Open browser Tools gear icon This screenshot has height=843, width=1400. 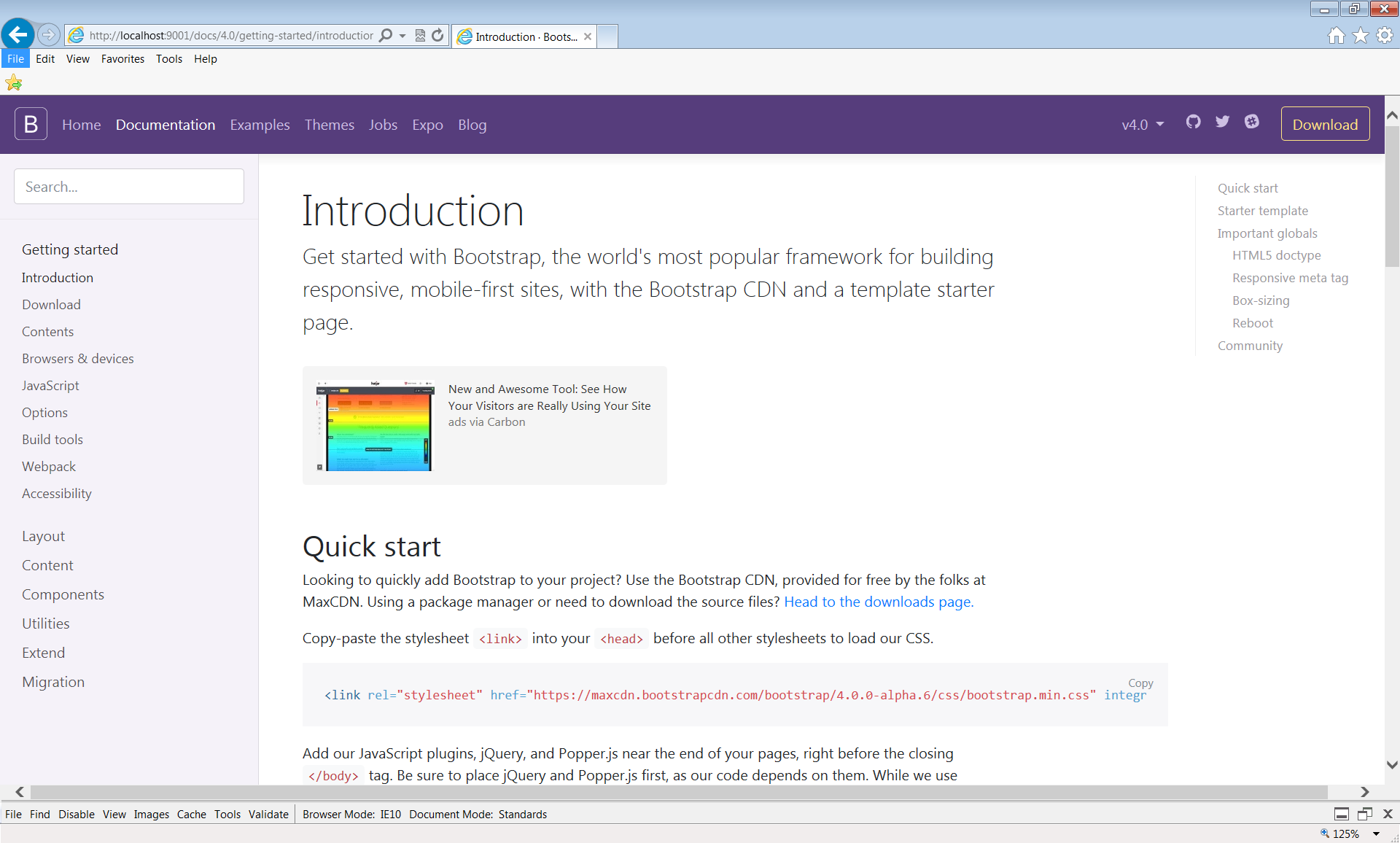[x=1384, y=35]
